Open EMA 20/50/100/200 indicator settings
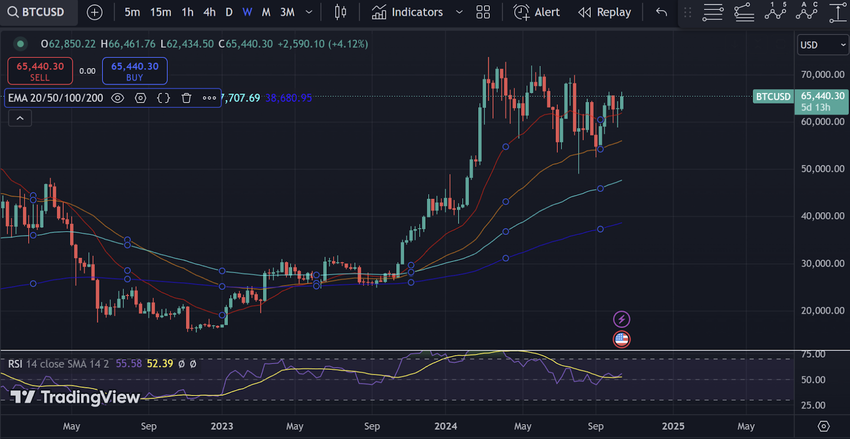The width and height of the screenshot is (850, 439). pyautogui.click(x=141, y=98)
